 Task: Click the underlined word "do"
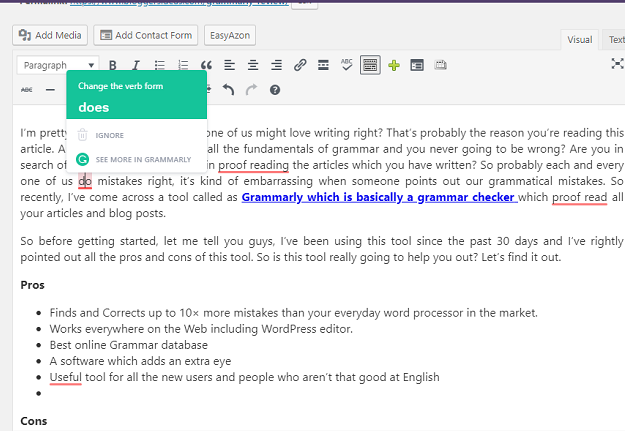point(85,181)
